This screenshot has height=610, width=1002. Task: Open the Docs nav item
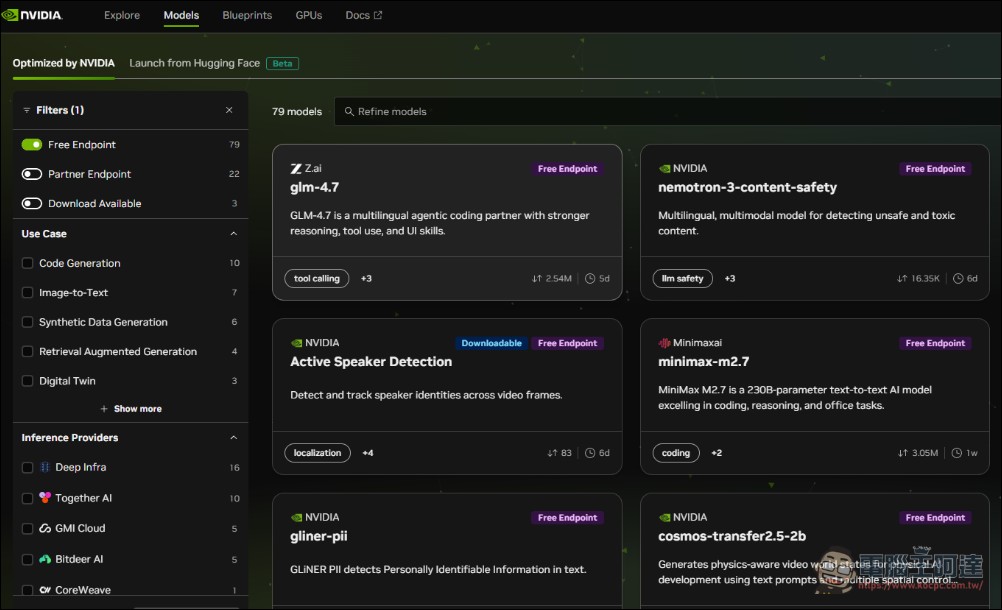pyautogui.click(x=364, y=15)
